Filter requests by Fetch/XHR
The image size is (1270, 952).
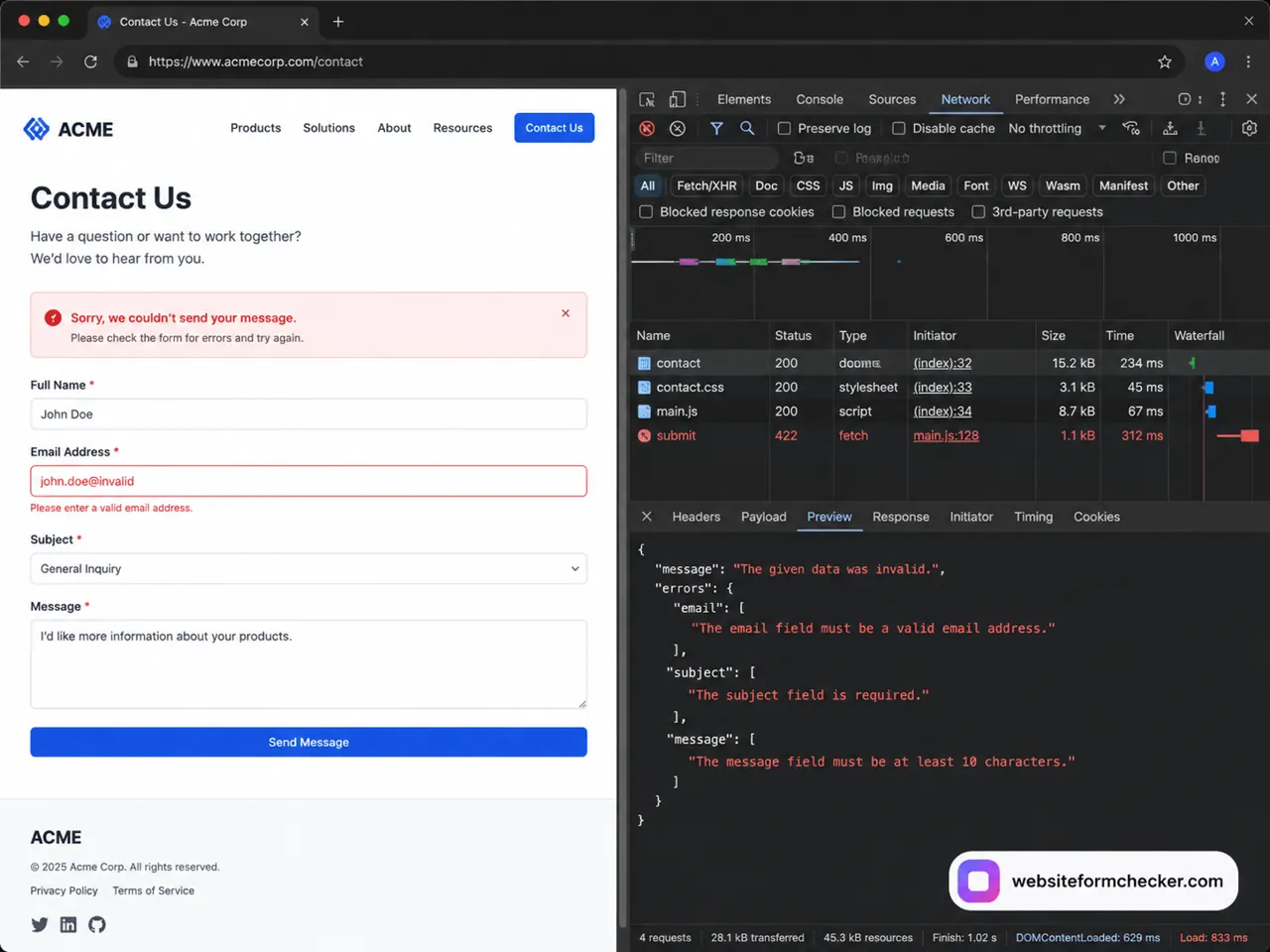706,185
